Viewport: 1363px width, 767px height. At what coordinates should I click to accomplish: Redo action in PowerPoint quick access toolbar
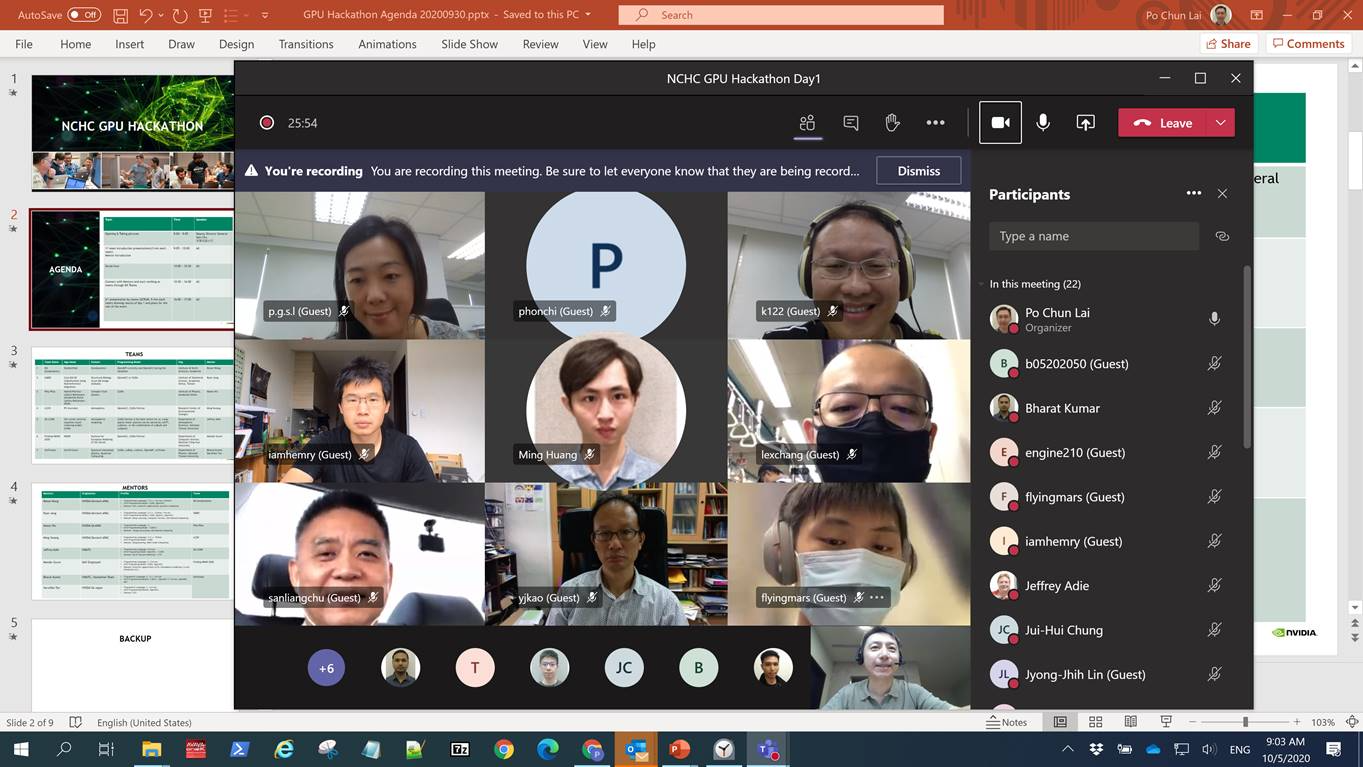click(180, 15)
